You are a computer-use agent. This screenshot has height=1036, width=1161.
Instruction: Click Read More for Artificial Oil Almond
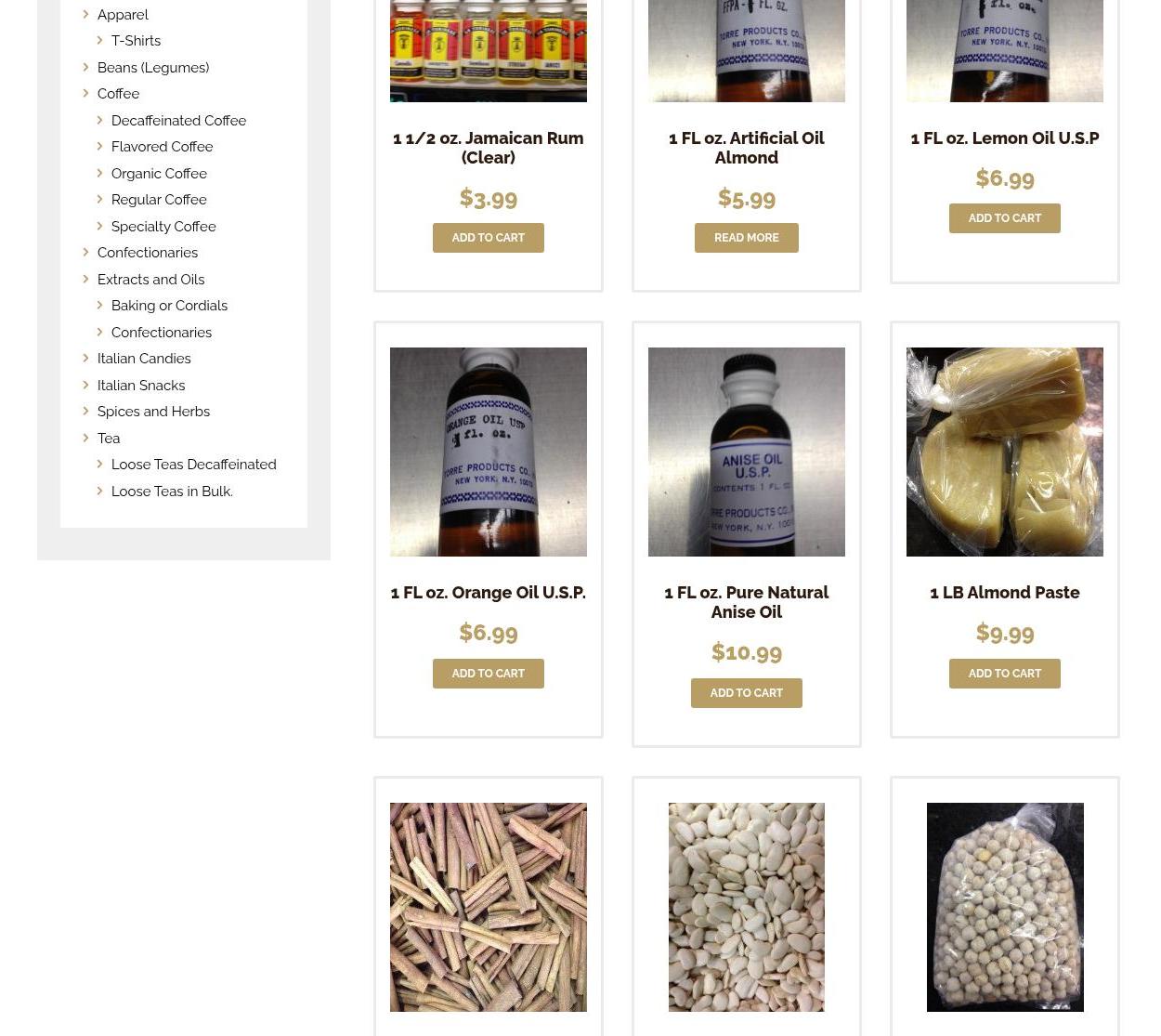point(747,238)
